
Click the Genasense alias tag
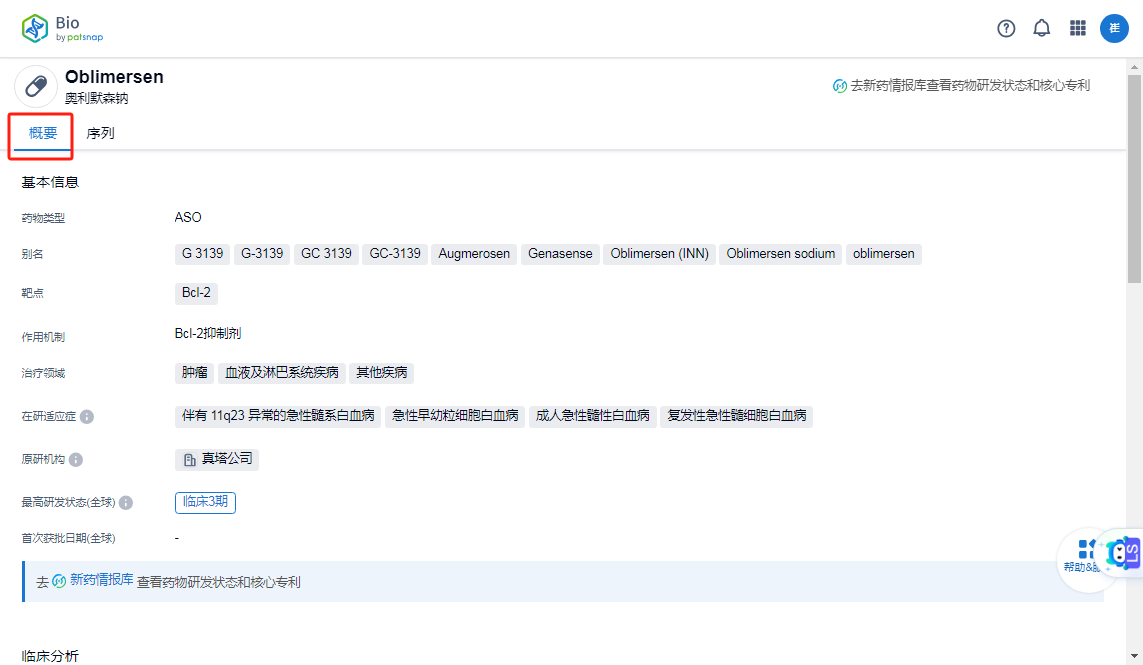tap(560, 253)
